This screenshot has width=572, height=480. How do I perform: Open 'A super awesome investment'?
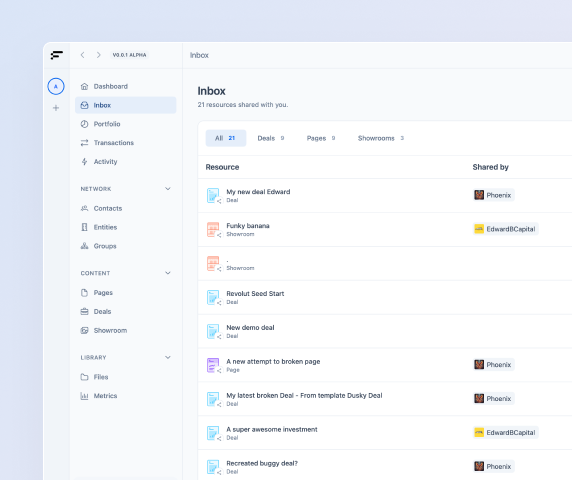click(x=272, y=429)
